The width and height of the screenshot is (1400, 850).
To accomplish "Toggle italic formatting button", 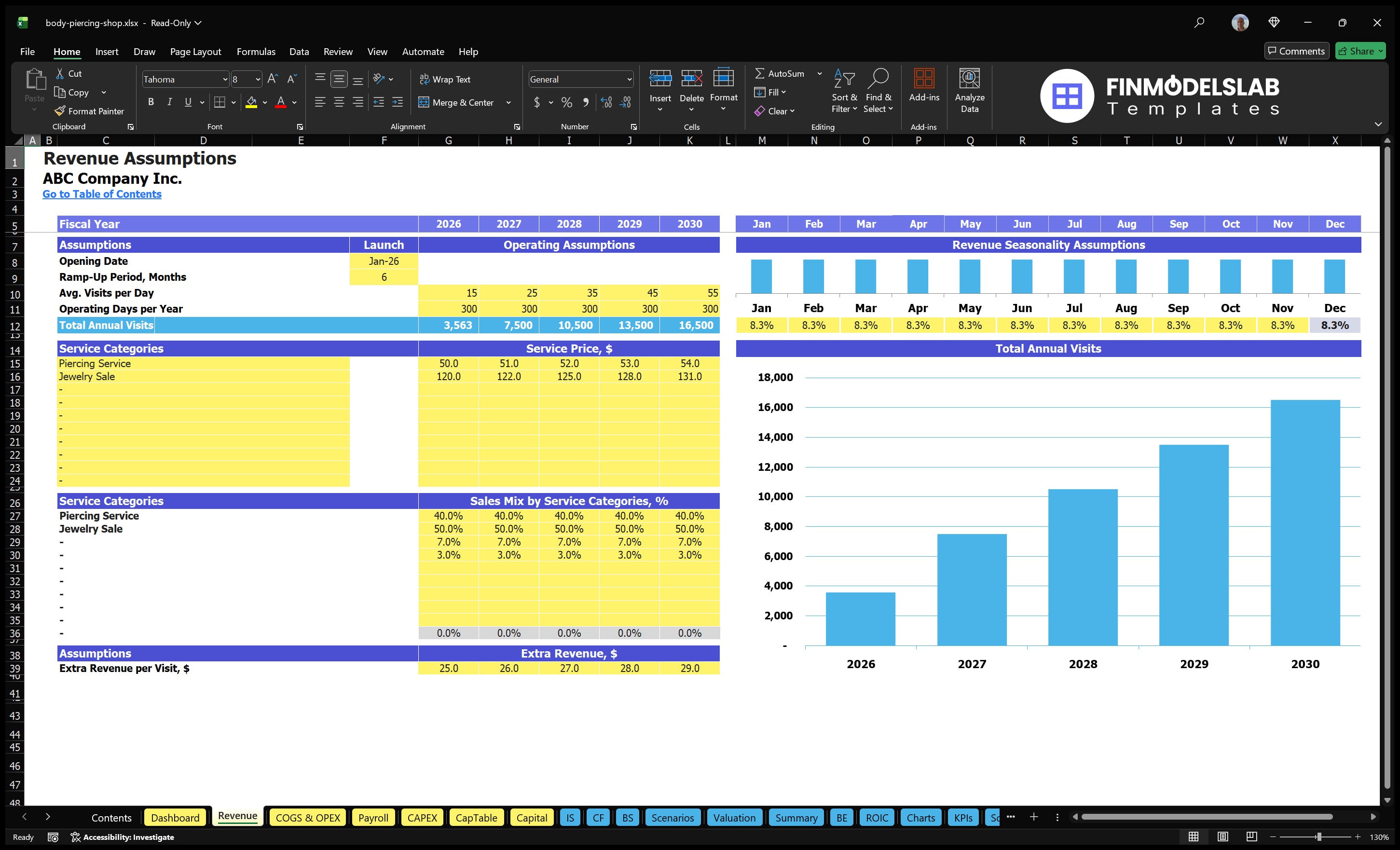I will [169, 102].
